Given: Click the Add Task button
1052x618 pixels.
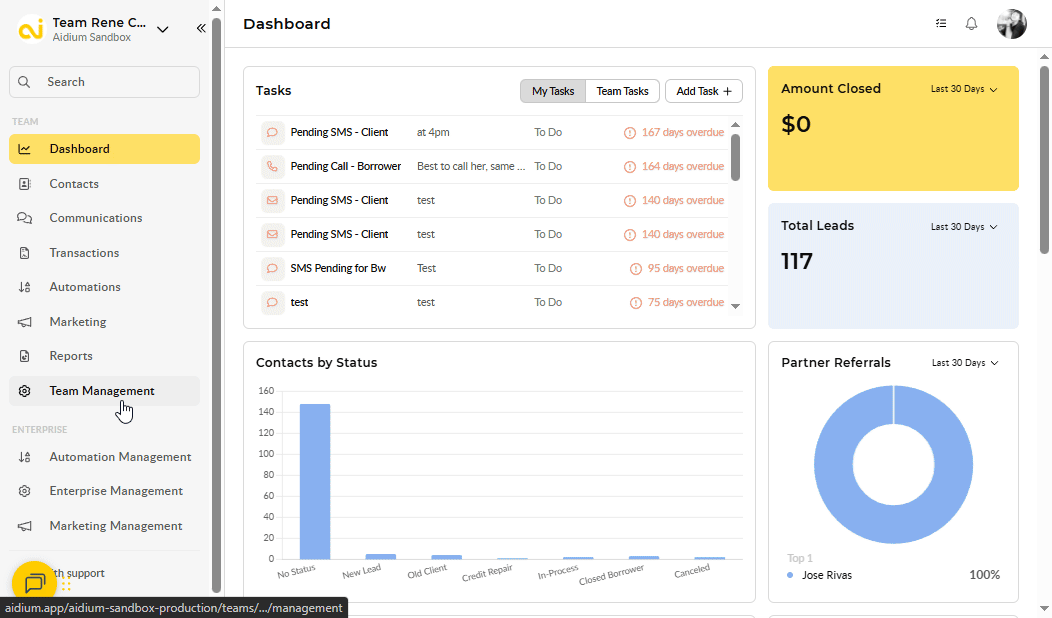Looking at the screenshot, I should [703, 91].
